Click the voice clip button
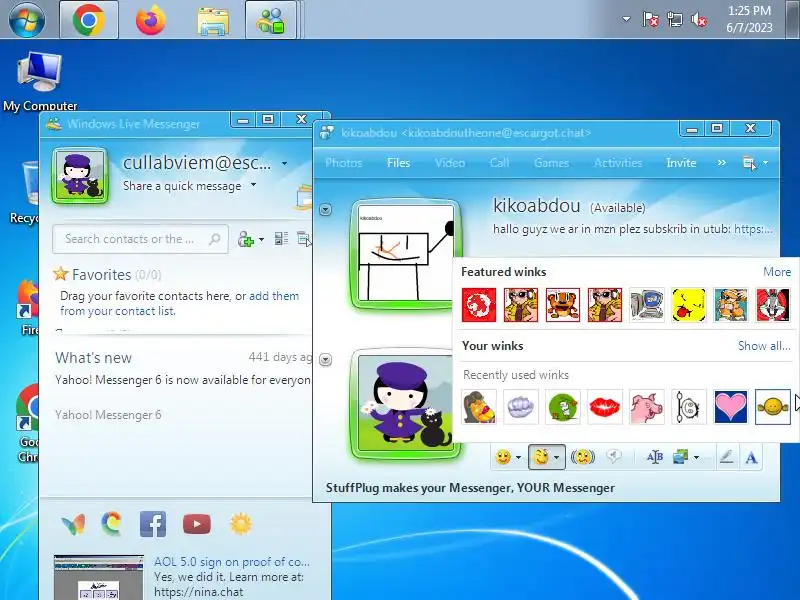This screenshot has height=600, width=800. click(x=614, y=457)
